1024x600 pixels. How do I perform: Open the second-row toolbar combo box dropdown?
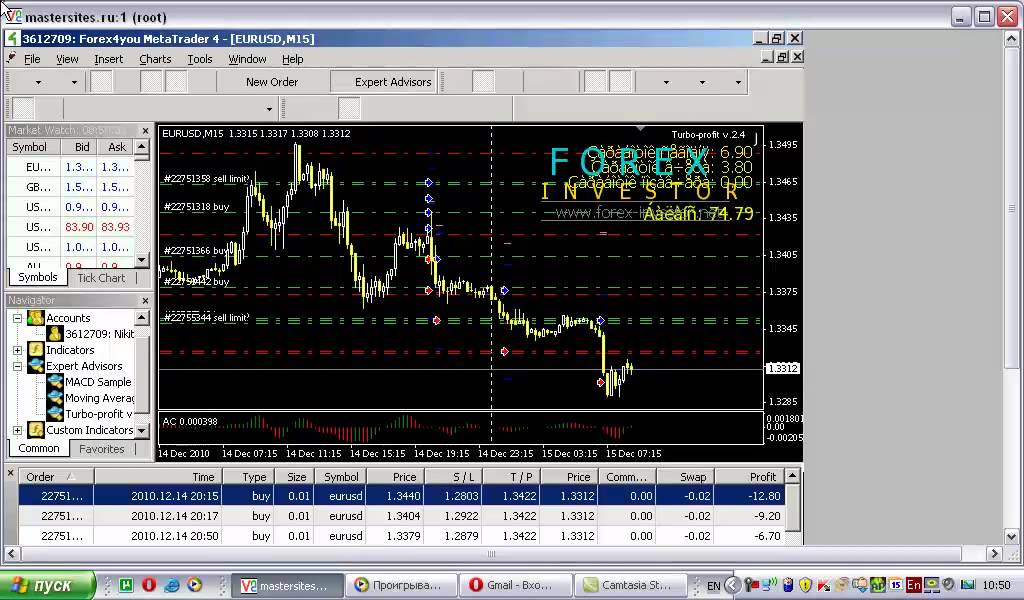click(269, 109)
